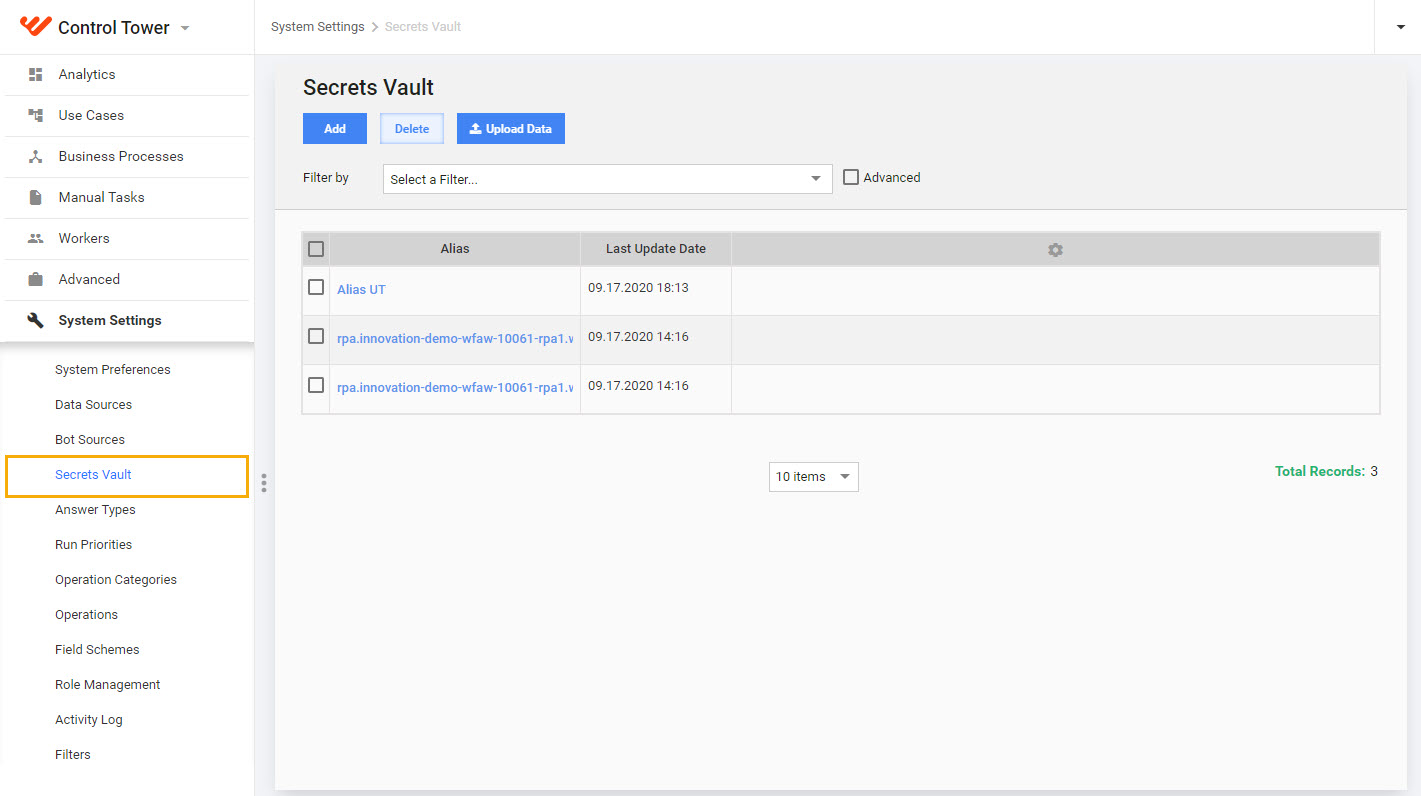Go to Answer Types
Viewport: 1421px width, 796px height.
point(95,510)
